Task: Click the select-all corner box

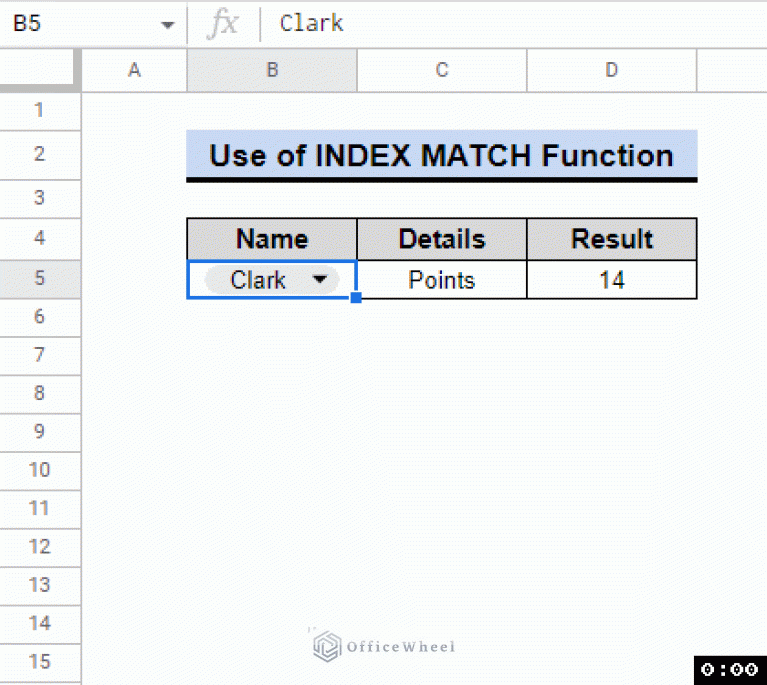Action: [x=39, y=70]
